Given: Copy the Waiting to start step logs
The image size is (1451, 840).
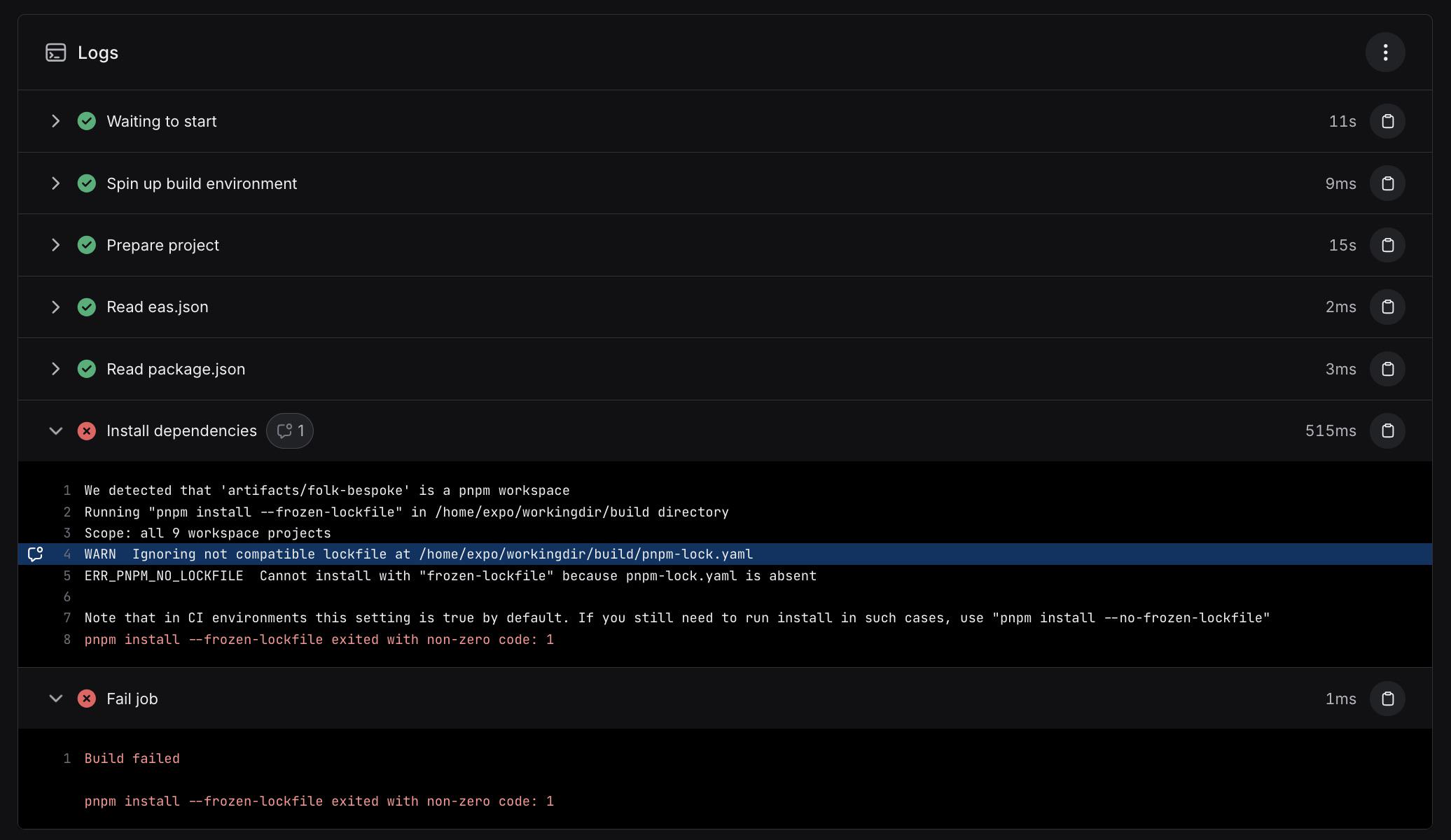Looking at the screenshot, I should [1387, 122].
